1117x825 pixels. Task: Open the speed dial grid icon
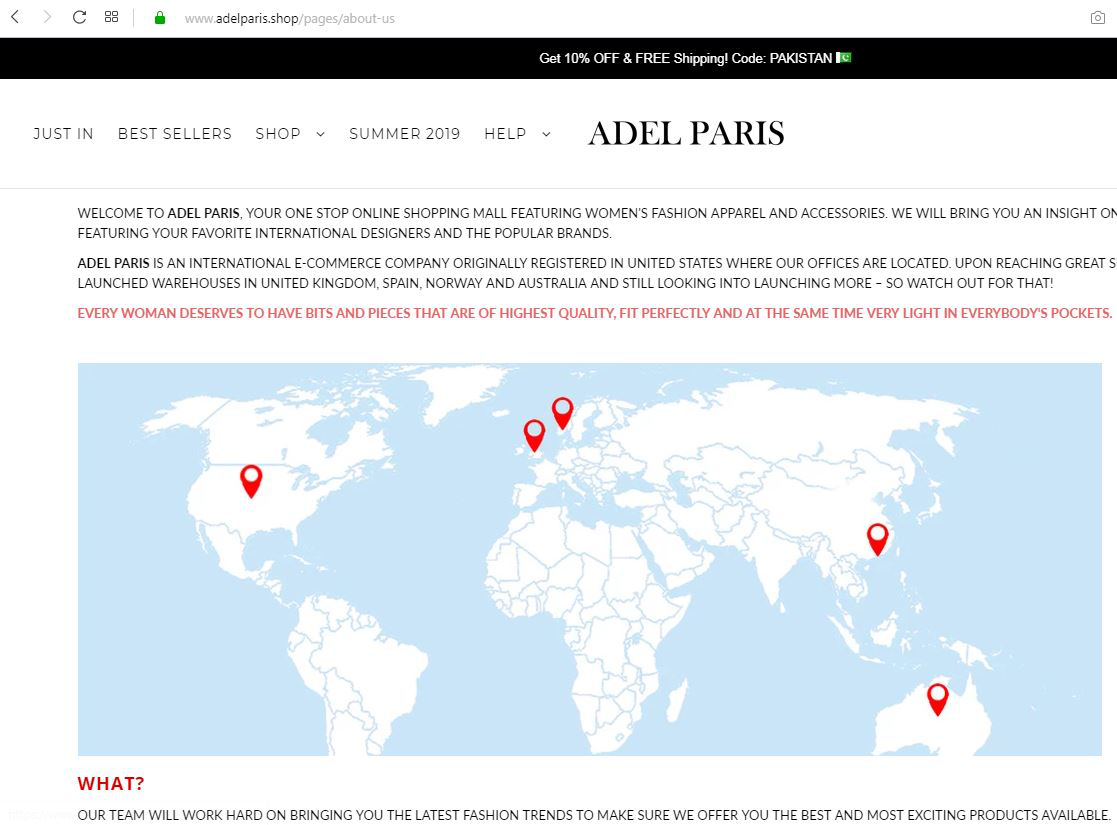click(x=111, y=16)
